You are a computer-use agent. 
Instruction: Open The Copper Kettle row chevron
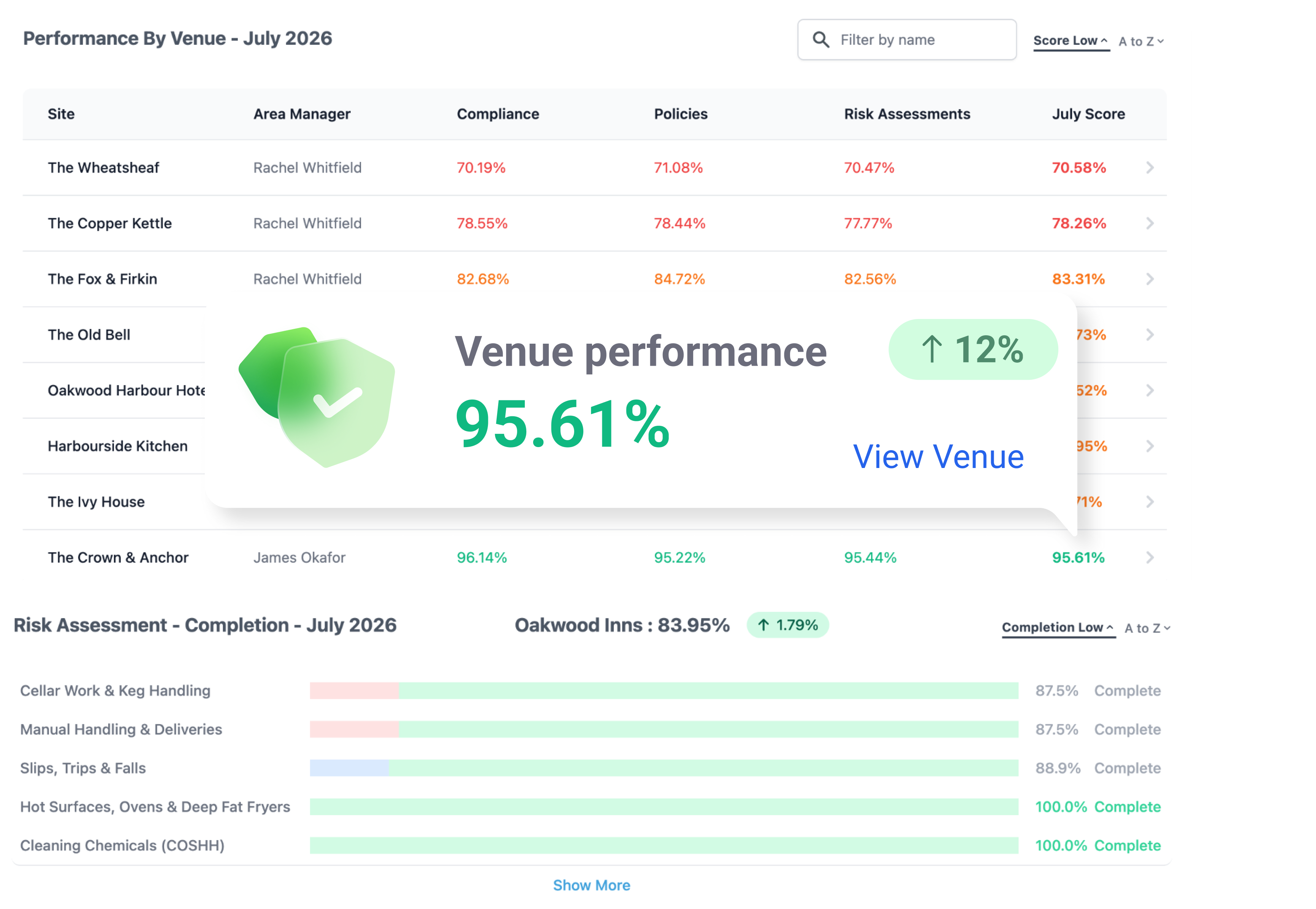pyautogui.click(x=1149, y=223)
